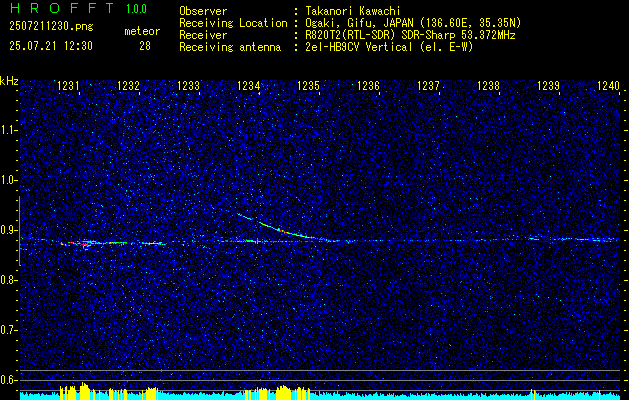Click the 1235 time marker
The image size is (629, 400).
[308, 85]
